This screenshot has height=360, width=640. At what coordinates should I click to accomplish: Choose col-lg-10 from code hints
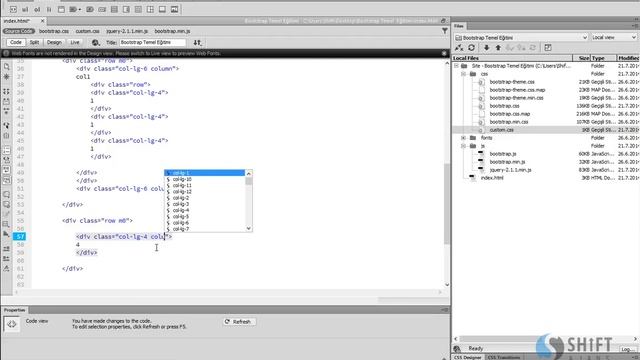(x=182, y=179)
